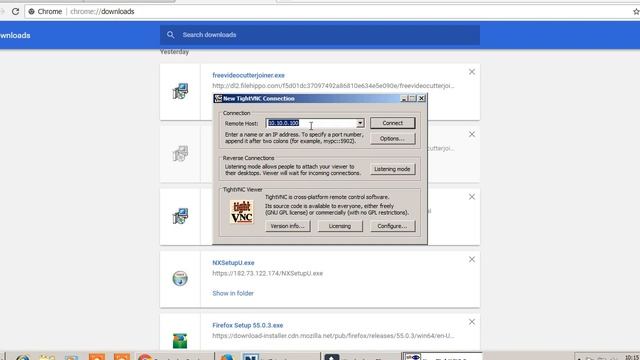Click the greyed-out installer file icon

point(180,153)
